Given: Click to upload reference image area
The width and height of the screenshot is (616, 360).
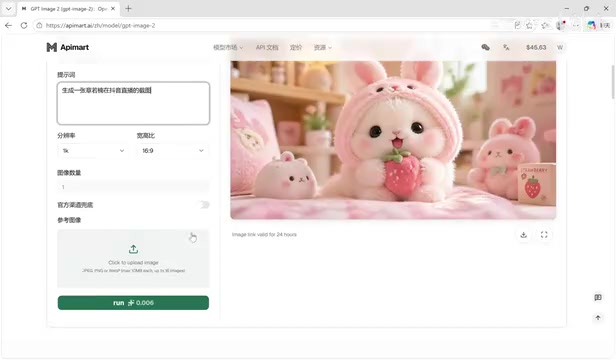Looking at the screenshot, I should click(133, 258).
